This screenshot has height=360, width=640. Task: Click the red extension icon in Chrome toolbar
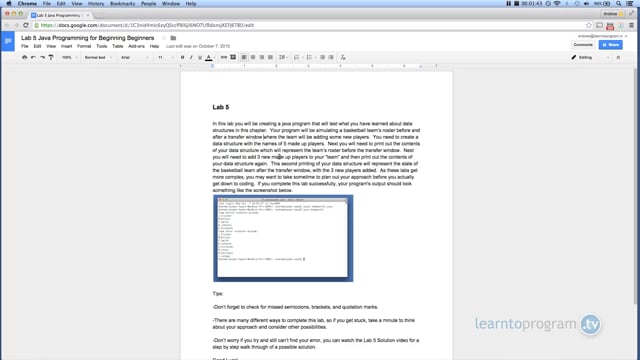pos(610,26)
